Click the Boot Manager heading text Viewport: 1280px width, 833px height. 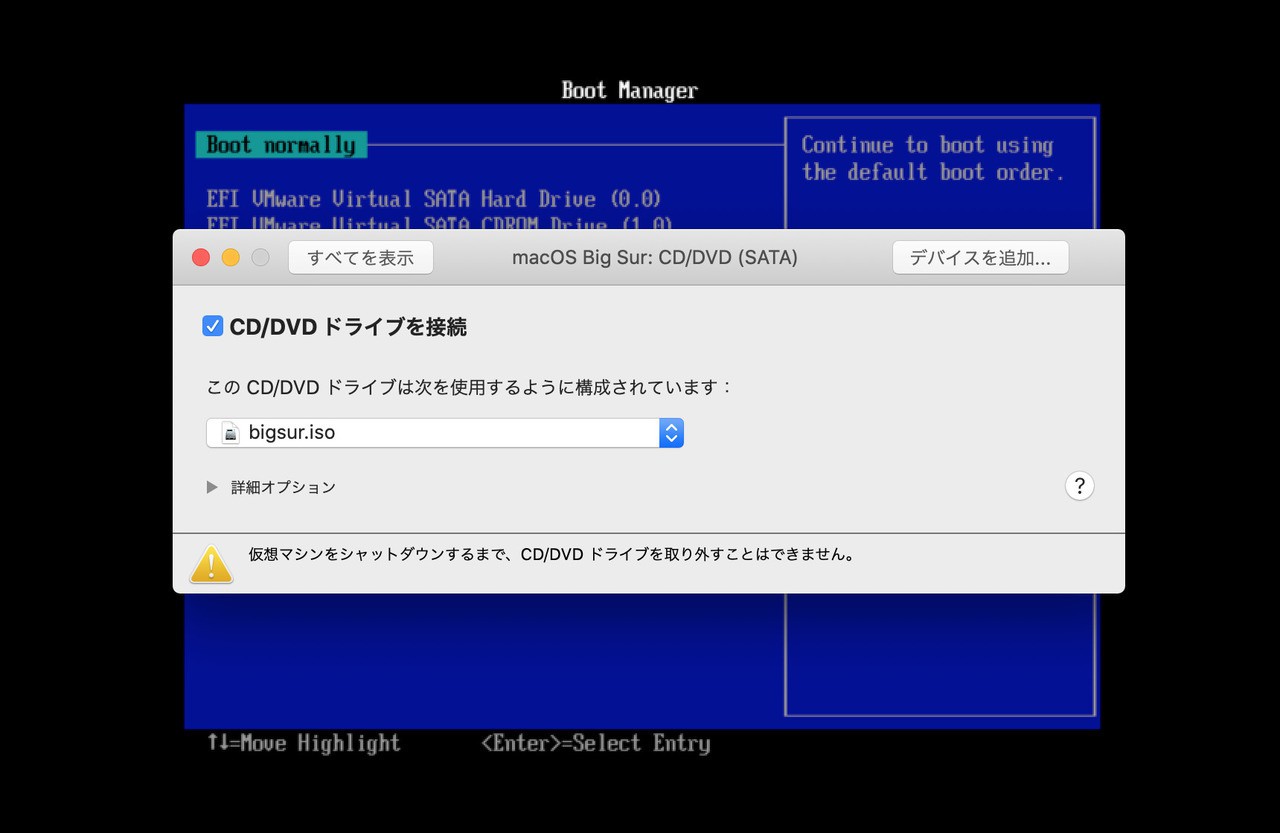630,90
